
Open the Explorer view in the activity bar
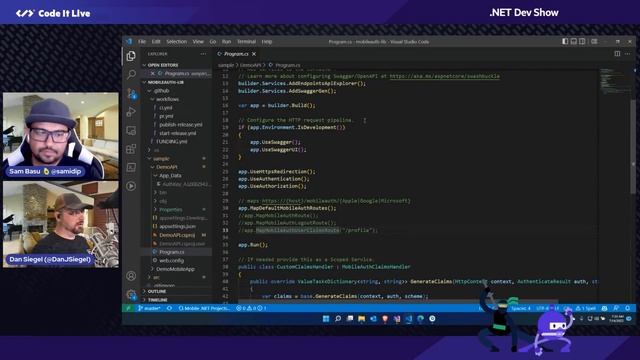point(131,56)
